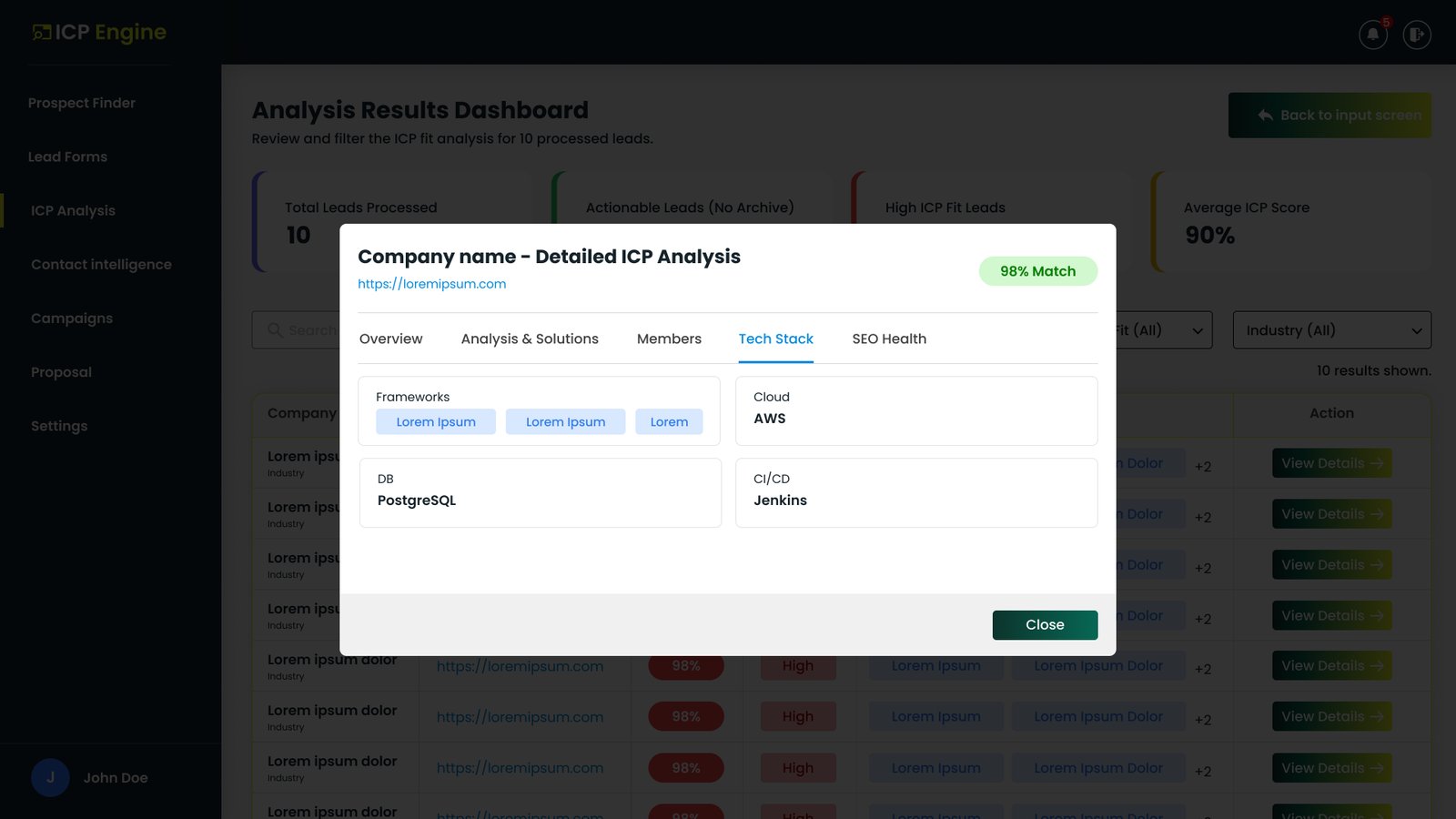Click the 10 results shown text
The image size is (1456, 819).
pyautogui.click(x=1373, y=370)
